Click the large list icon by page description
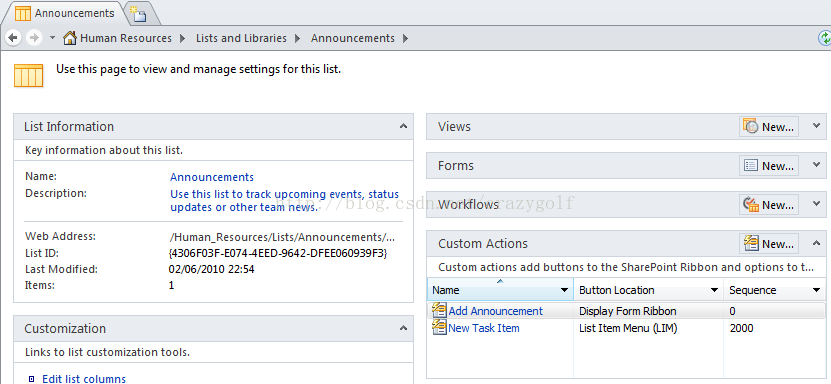The height and width of the screenshot is (384, 831). point(28,75)
